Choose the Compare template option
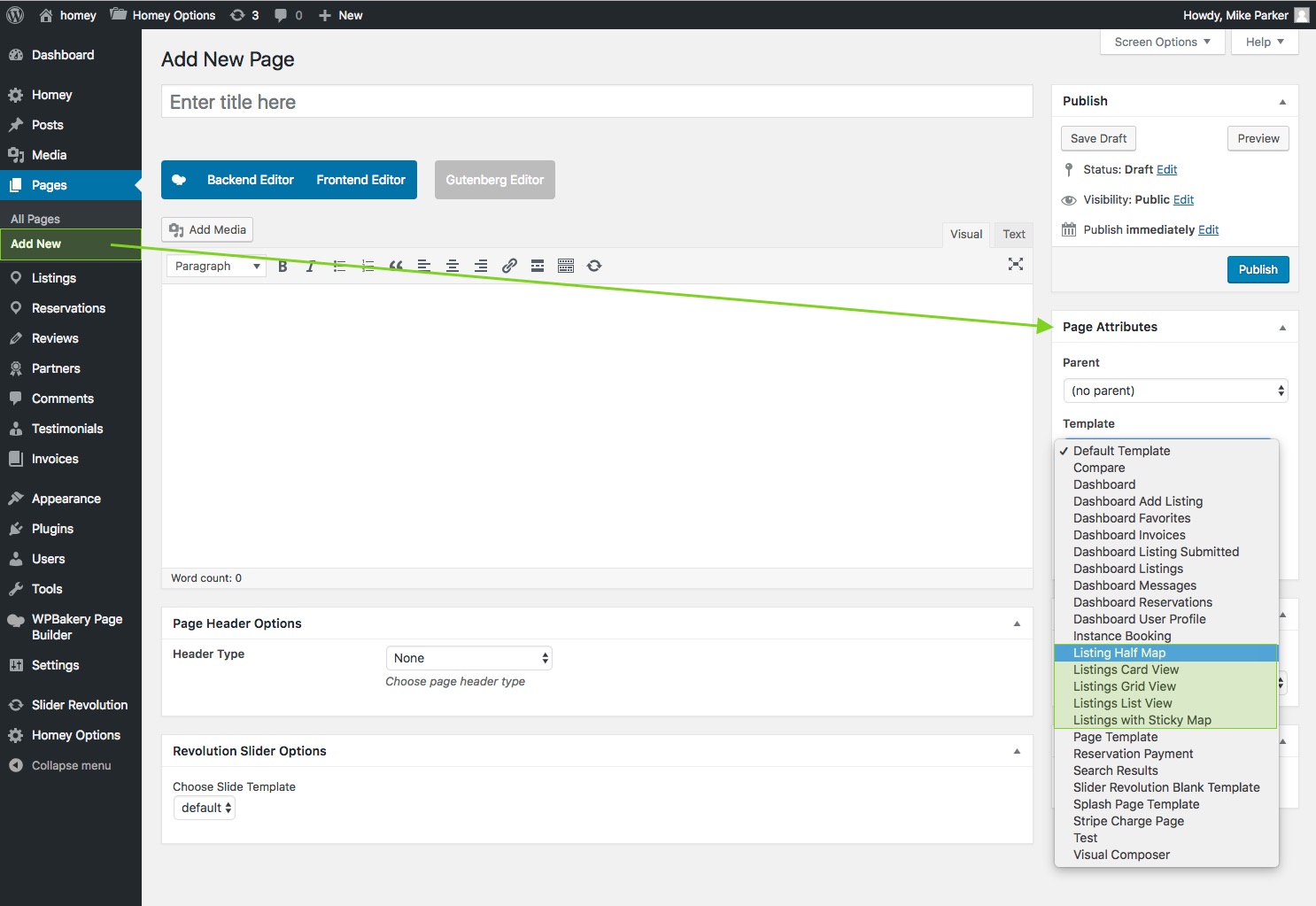The width and height of the screenshot is (1316, 906). 1166,468
